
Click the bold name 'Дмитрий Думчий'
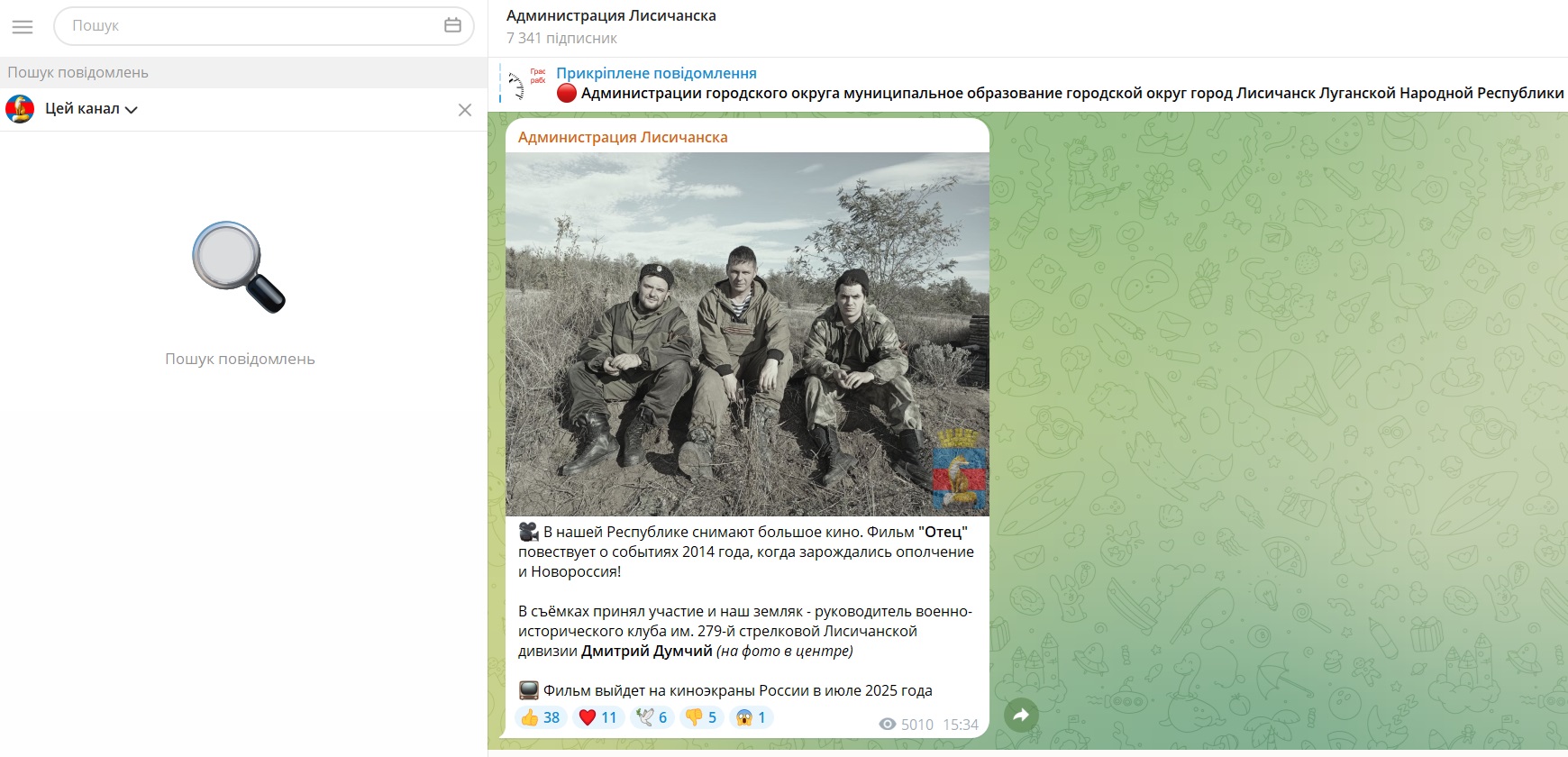tap(647, 651)
